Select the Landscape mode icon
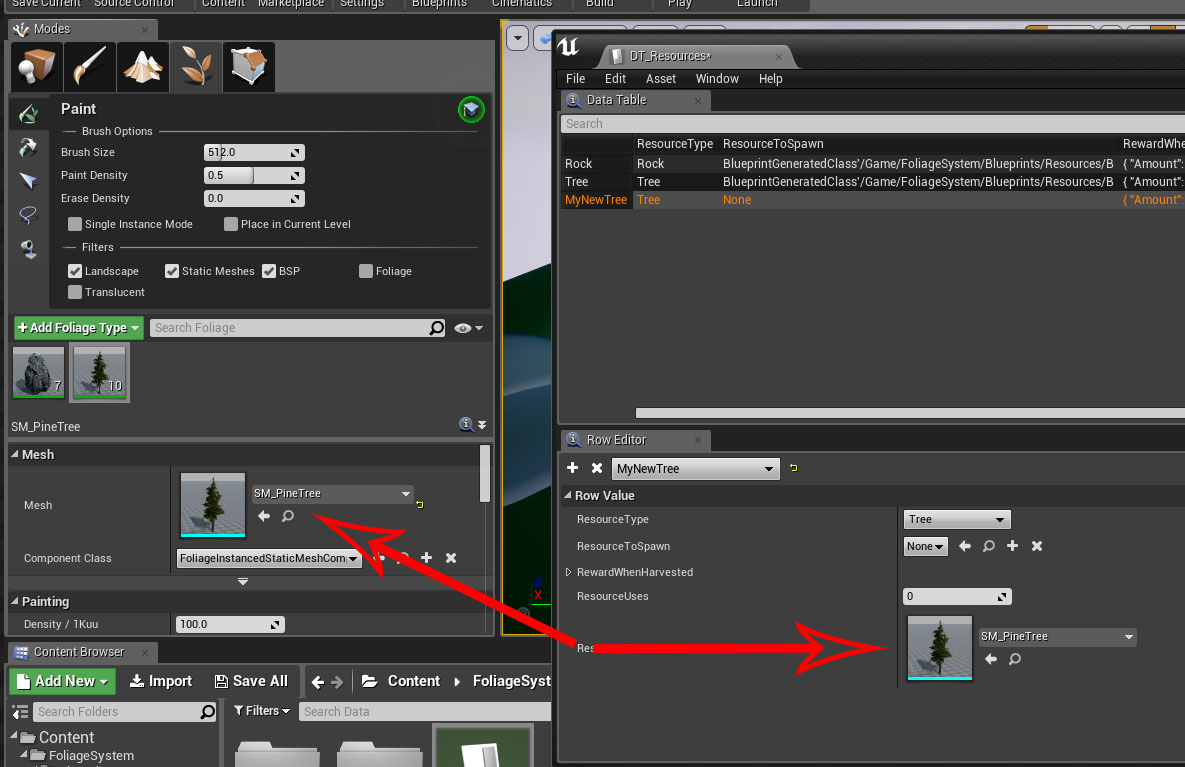 tap(142, 68)
